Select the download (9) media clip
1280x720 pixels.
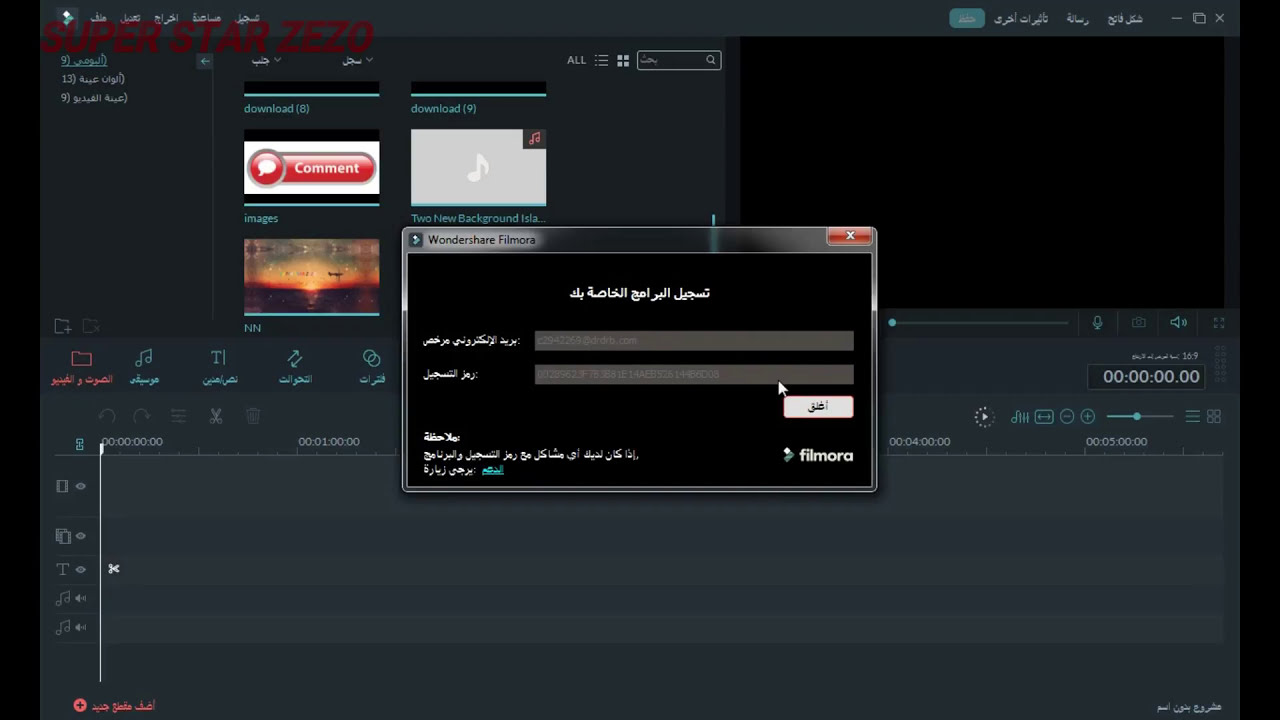tap(478, 98)
